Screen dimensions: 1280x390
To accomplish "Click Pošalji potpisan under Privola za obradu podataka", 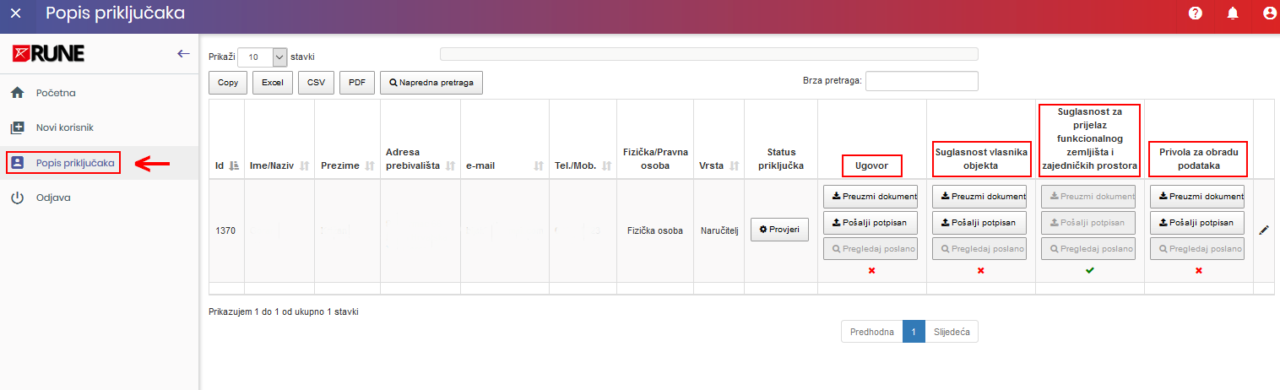I will tap(1197, 222).
